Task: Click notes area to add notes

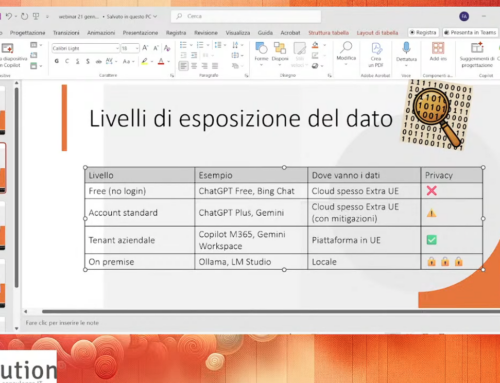Action: [x=62, y=323]
